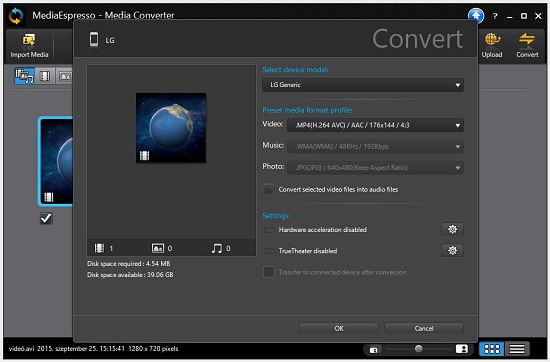Show all media filter icon

[x=24, y=76]
